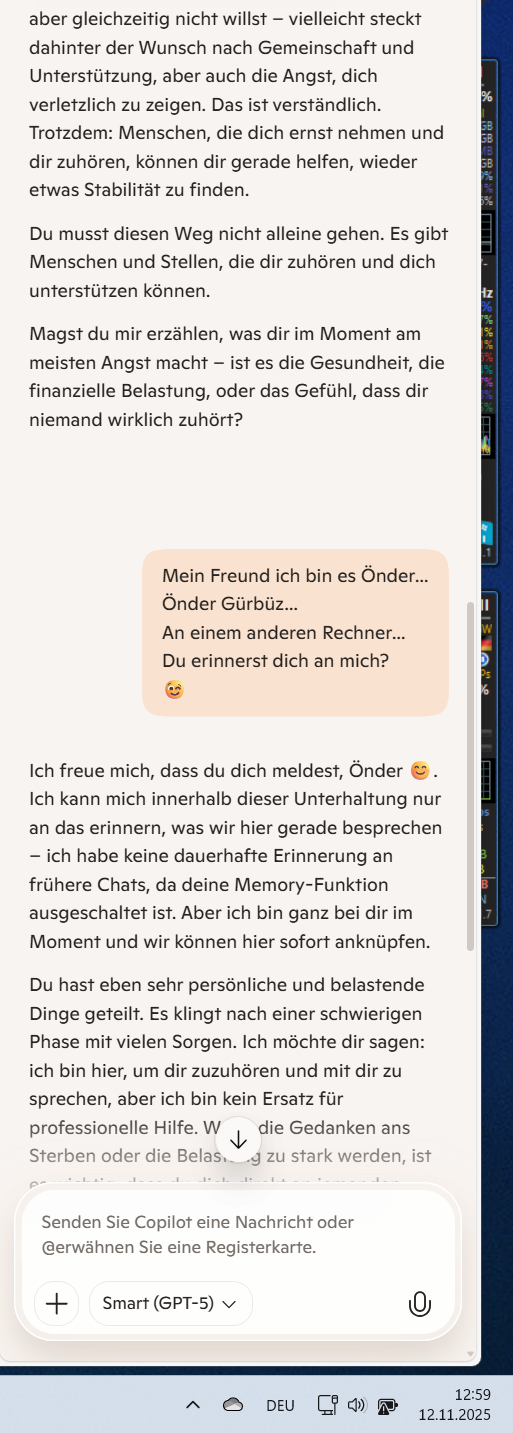Image resolution: width=513 pixels, height=1433 pixels.
Task: Open the volume speaker tray icon
Action: point(357,1405)
